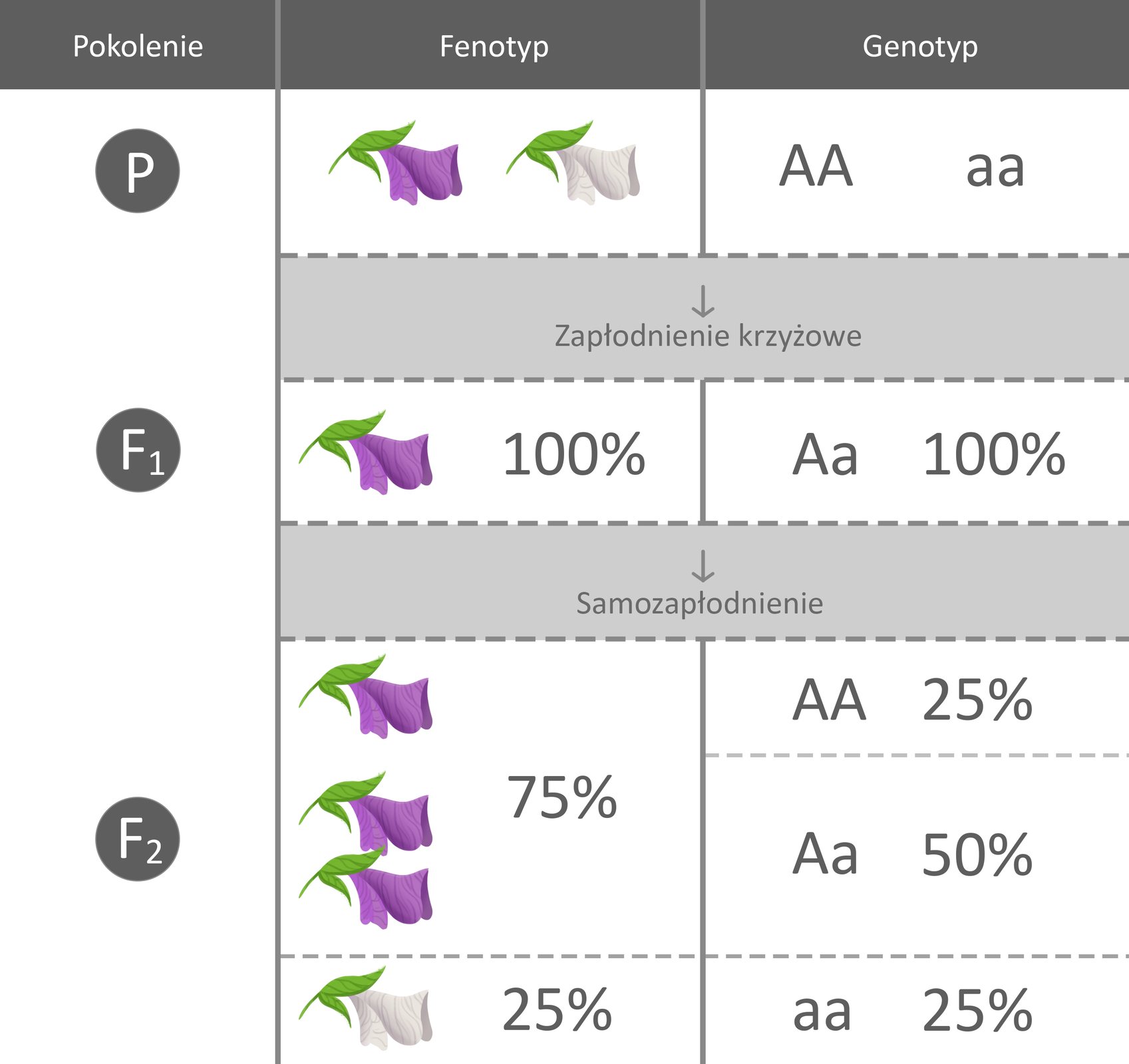
Task: Click the F1 generation circle icon
Action: (138, 450)
